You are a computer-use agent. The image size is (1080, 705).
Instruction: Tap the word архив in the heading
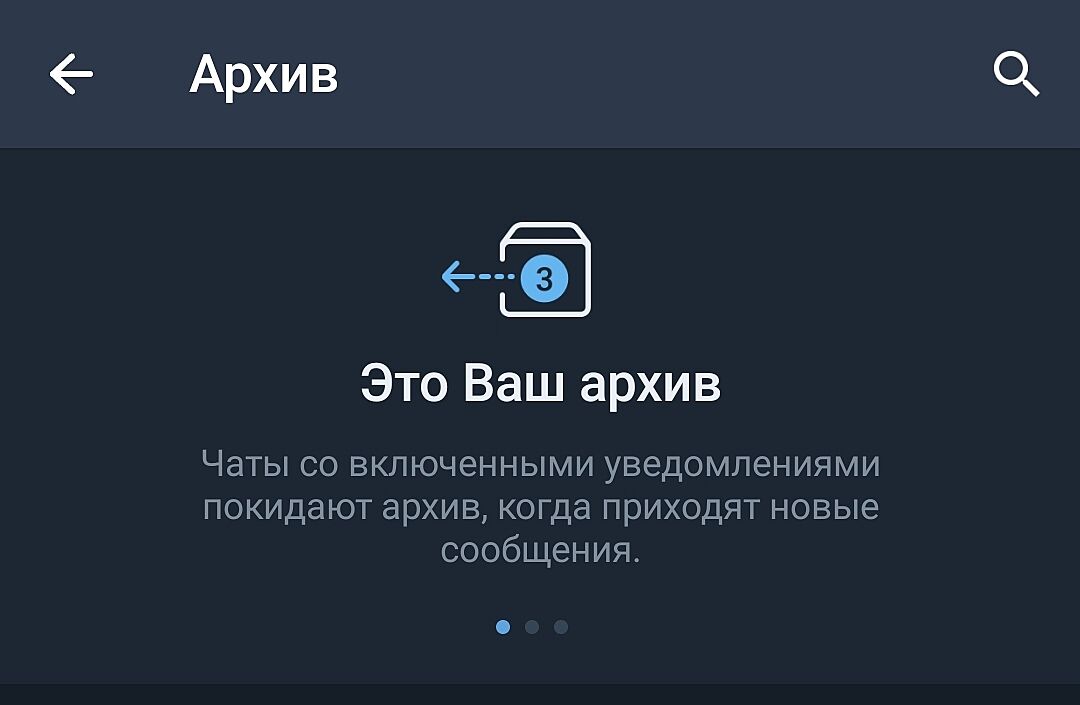click(x=650, y=385)
